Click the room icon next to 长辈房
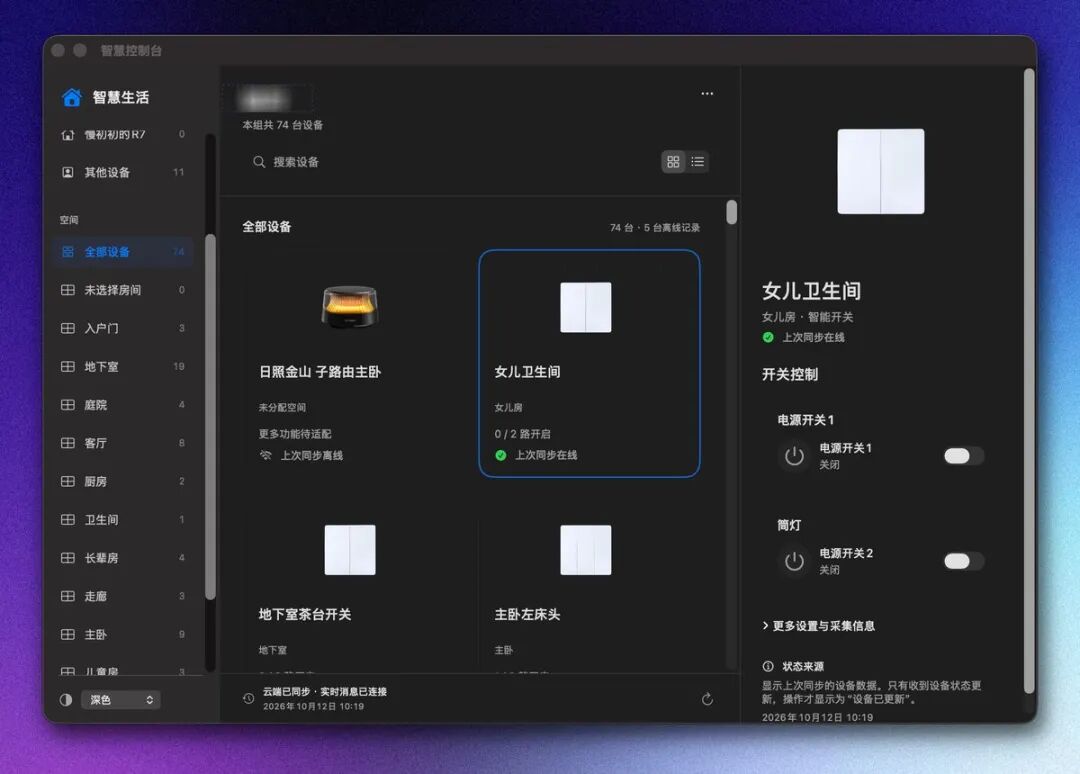1080x774 pixels. (68, 558)
